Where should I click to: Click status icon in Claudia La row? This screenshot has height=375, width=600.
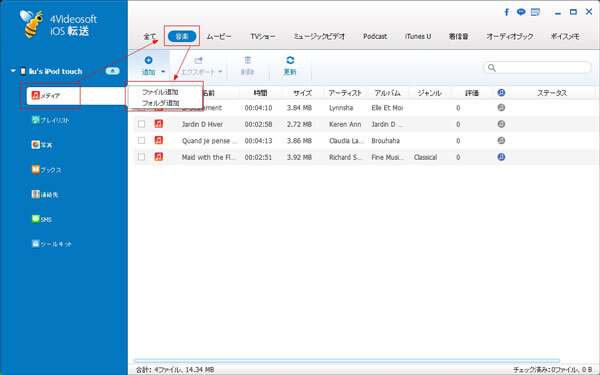tap(501, 140)
